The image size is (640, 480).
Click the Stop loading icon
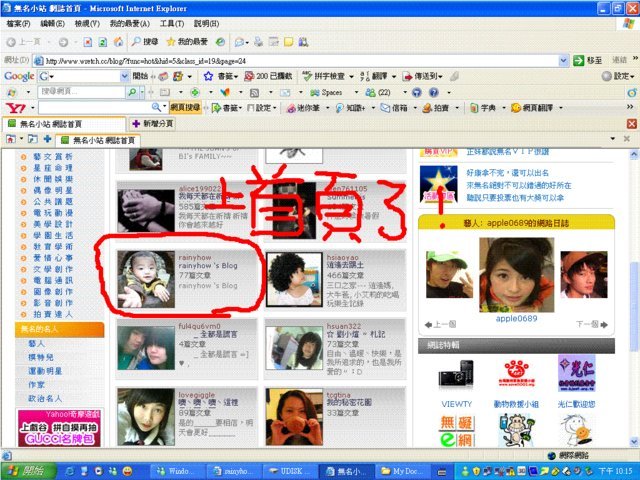88,42
